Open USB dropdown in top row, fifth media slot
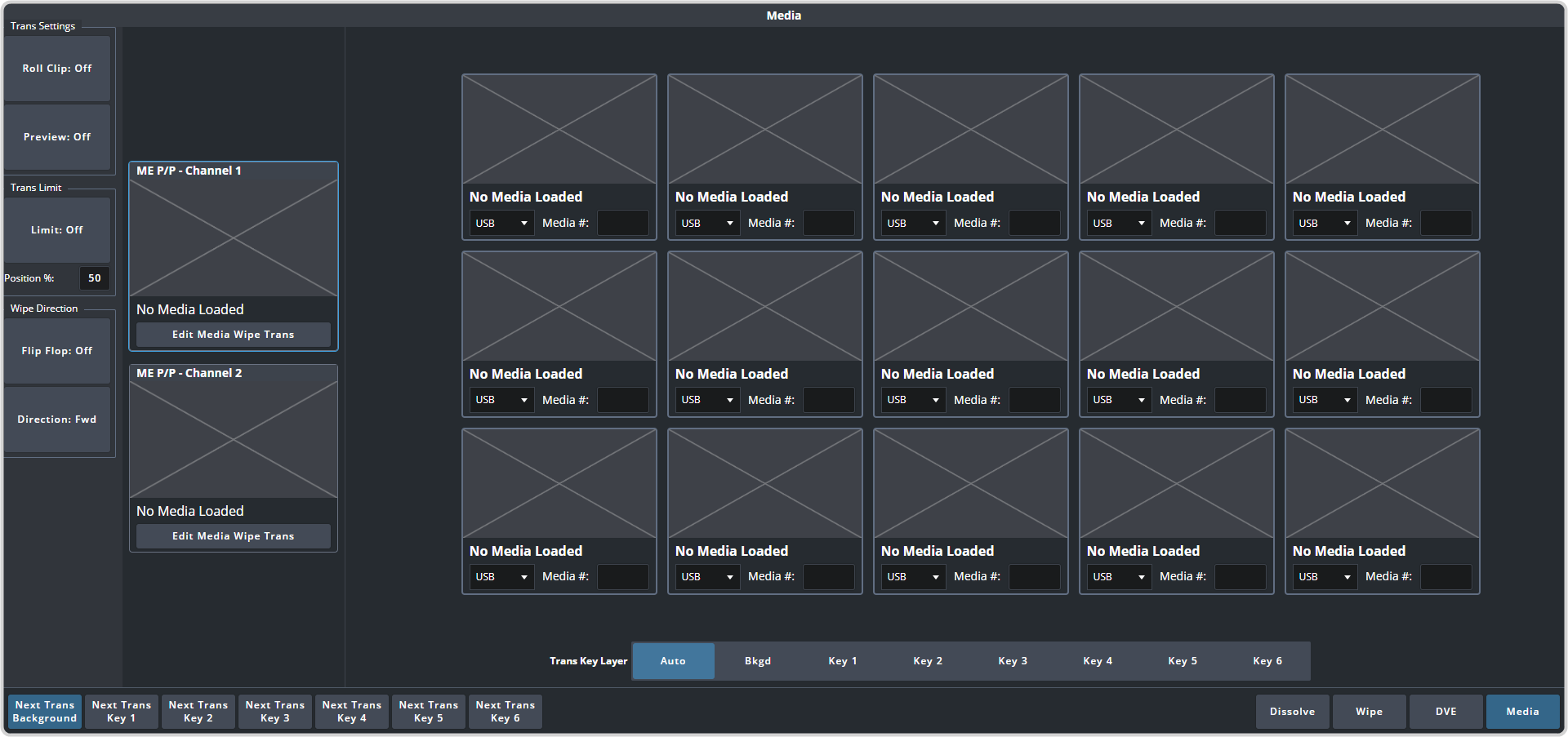Image resolution: width=1568 pixels, height=737 pixels. coord(1325,224)
